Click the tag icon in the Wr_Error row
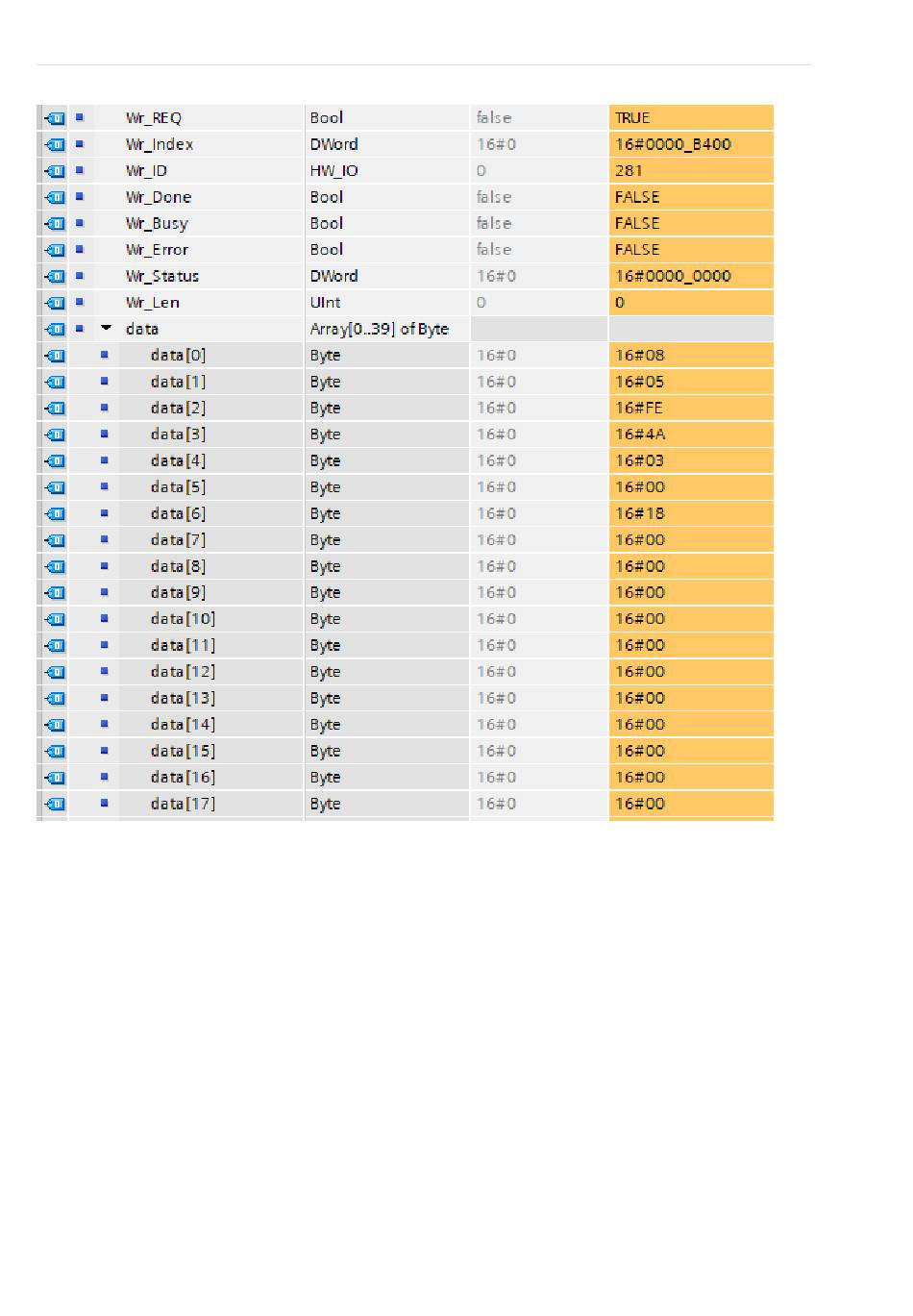 [x=55, y=250]
